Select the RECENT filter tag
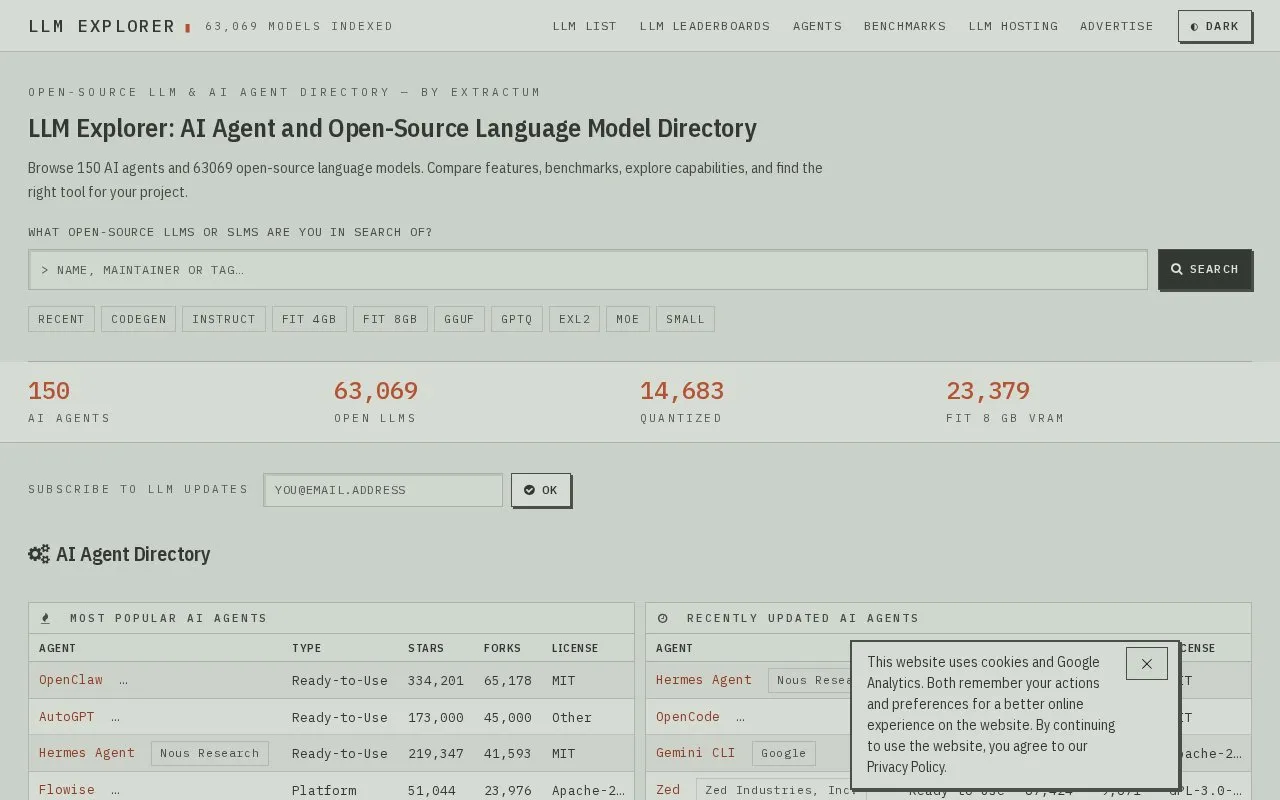Viewport: 1280px width, 800px height. (61, 319)
